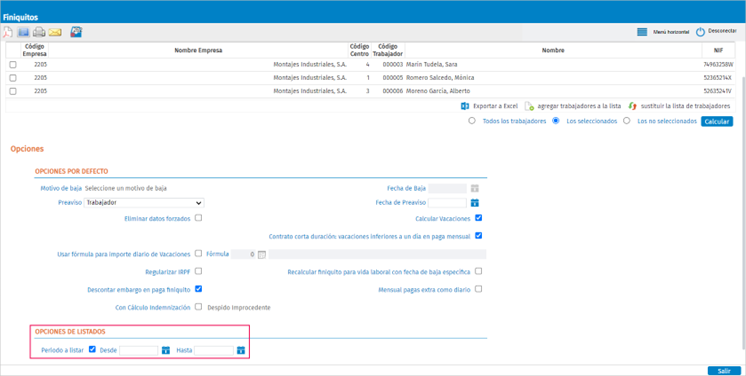
Task: Select the Todos los trabajadores radio button
Action: coord(472,121)
